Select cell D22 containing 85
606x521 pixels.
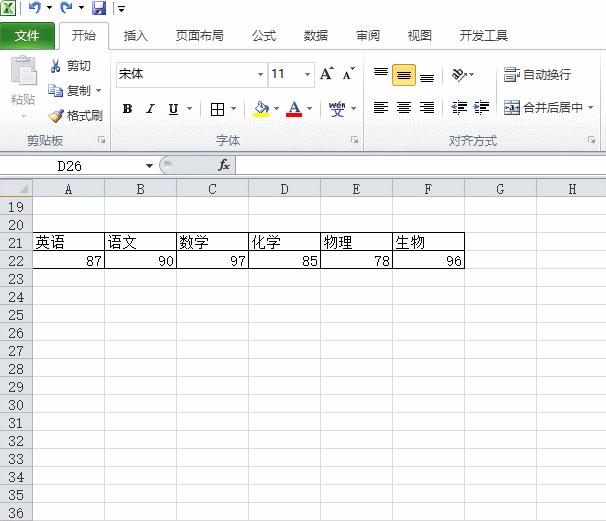tap(284, 260)
